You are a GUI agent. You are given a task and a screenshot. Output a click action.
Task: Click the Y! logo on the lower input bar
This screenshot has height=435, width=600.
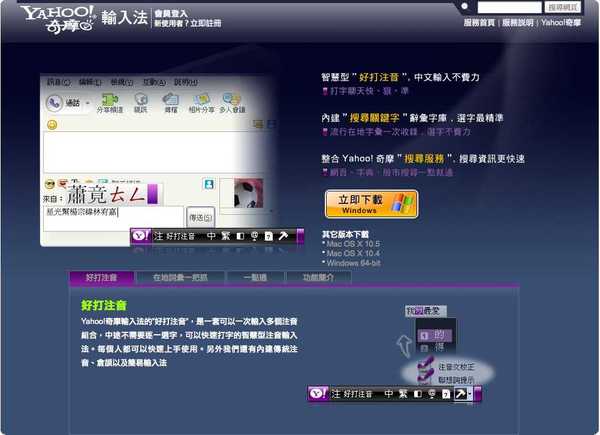click(x=319, y=393)
